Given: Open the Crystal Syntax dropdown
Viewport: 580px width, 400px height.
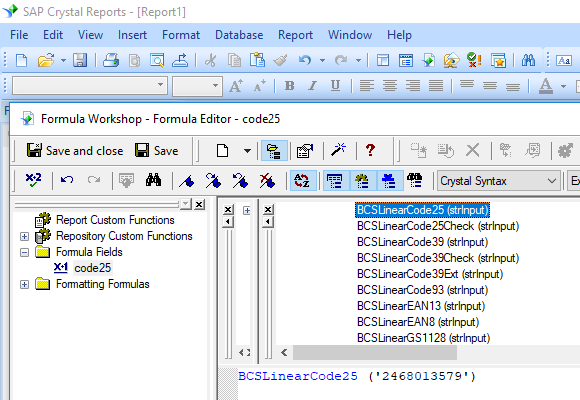Looking at the screenshot, I should pyautogui.click(x=499, y=181).
